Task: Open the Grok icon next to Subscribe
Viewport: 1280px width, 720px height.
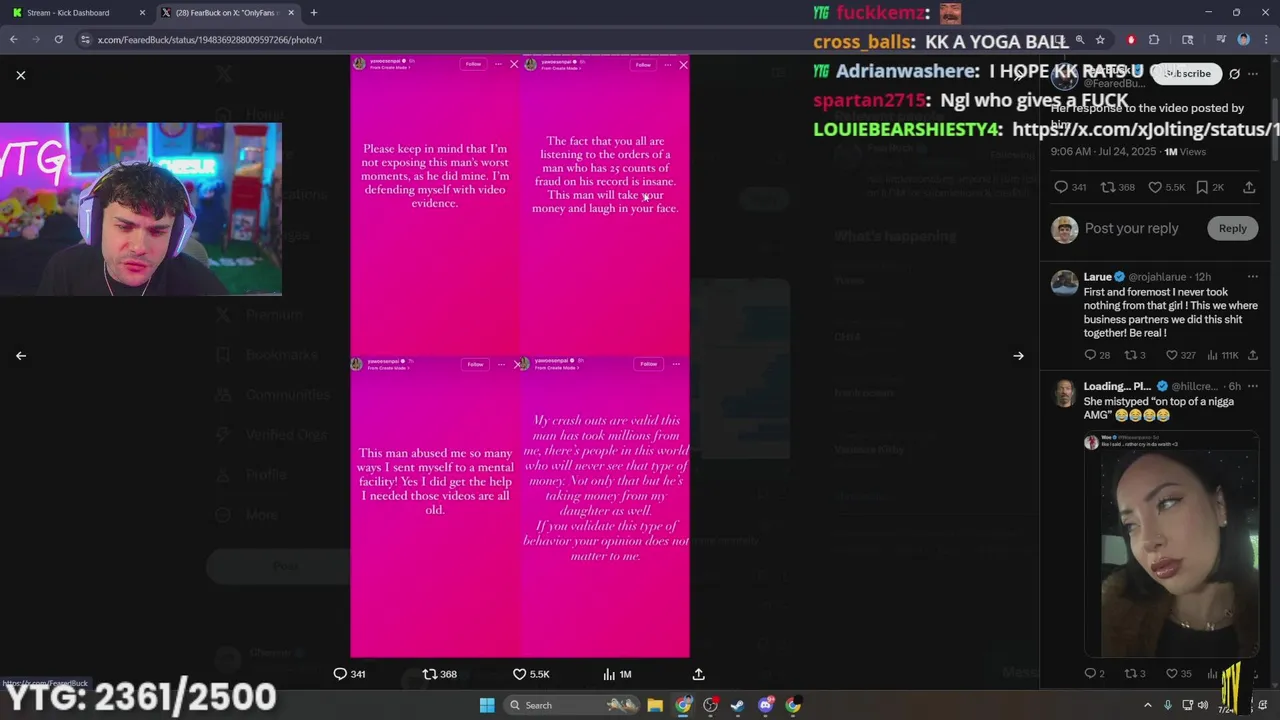Action: [x=1235, y=73]
